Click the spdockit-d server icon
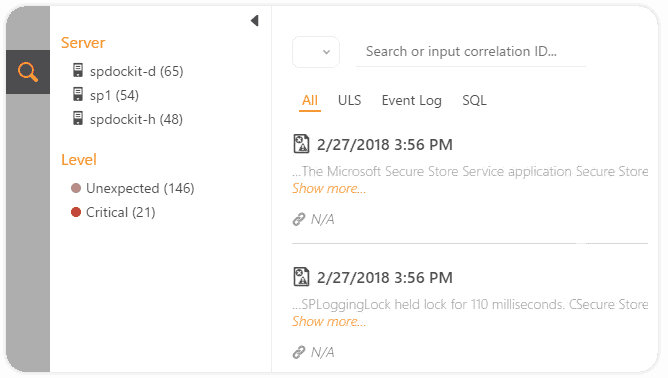This screenshot has width=668, height=378. pos(78,70)
